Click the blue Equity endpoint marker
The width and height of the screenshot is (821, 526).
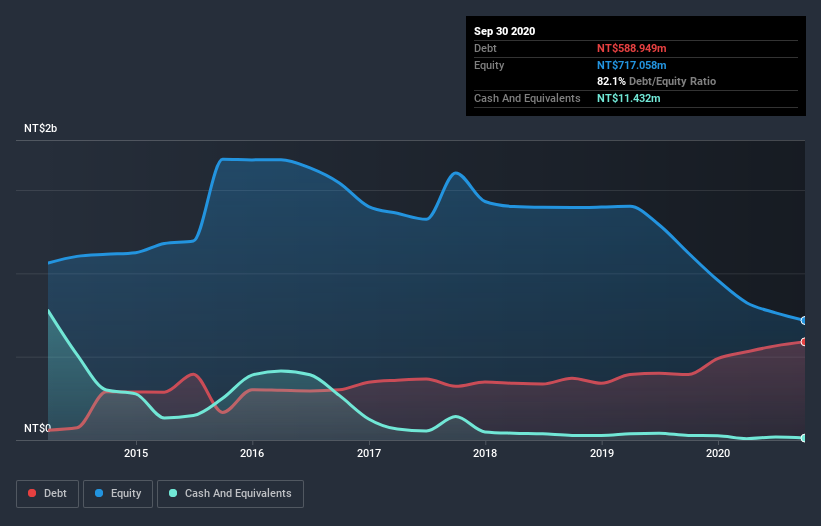[804, 320]
